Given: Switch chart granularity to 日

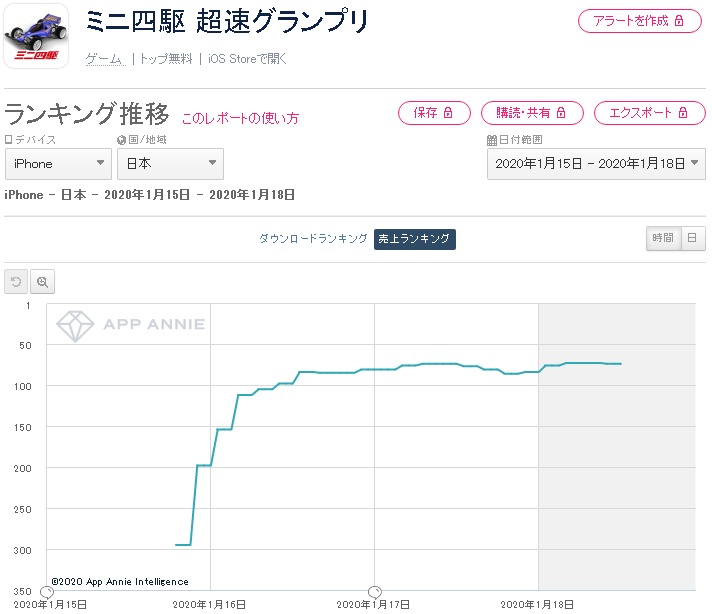Looking at the screenshot, I should 693,238.
